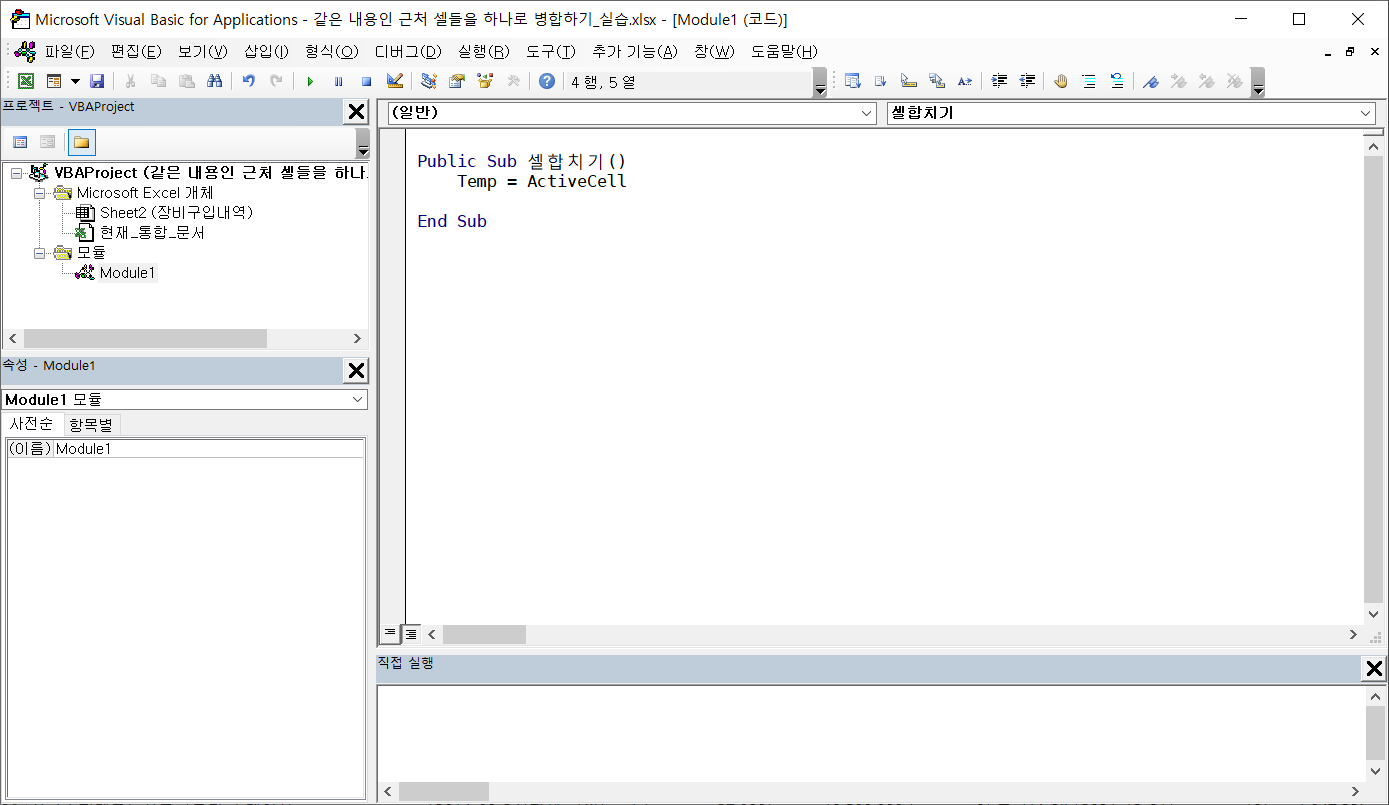
Task: Switch to the 사전순 properties tab
Action: (x=32, y=424)
